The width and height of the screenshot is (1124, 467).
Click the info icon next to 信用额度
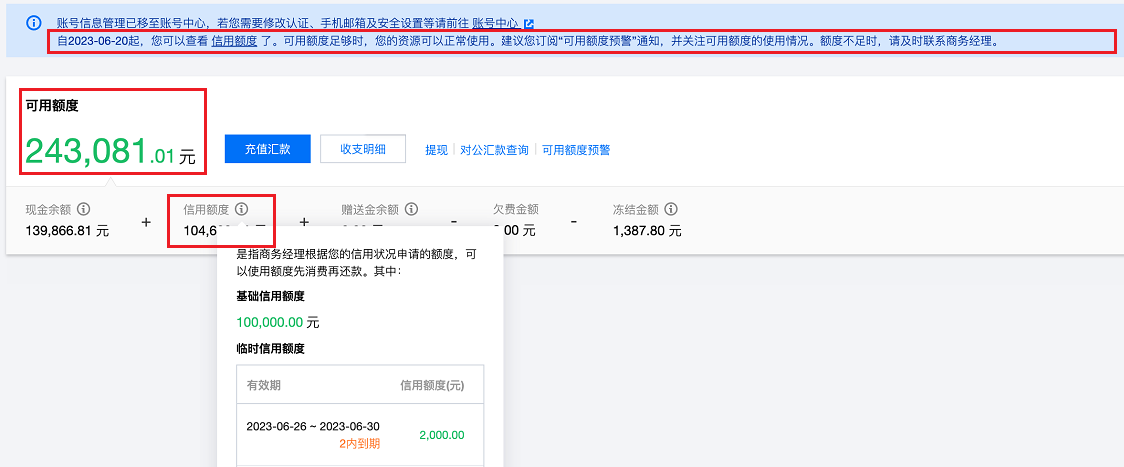(x=241, y=210)
